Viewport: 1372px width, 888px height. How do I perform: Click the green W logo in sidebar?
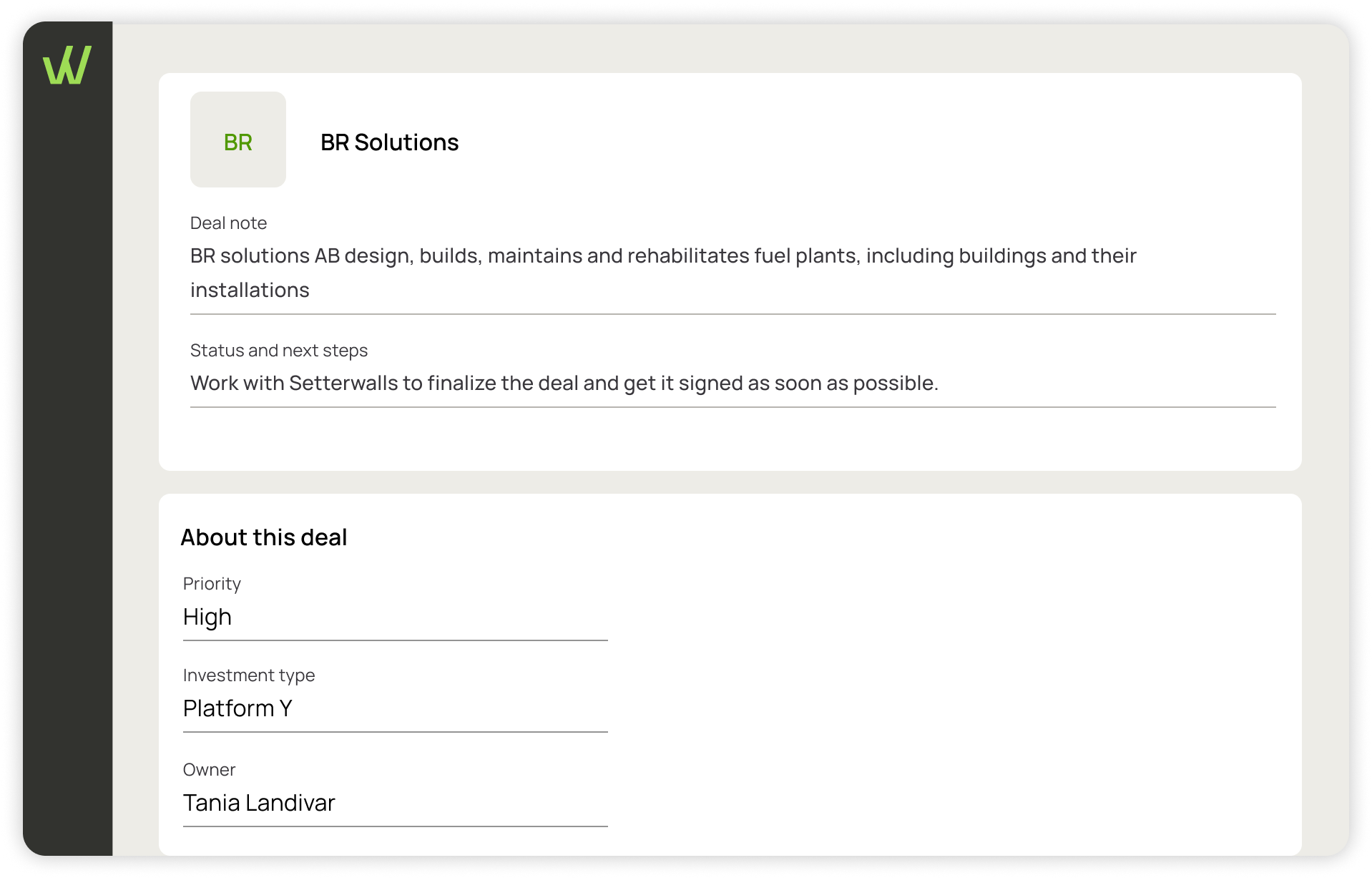pyautogui.click(x=67, y=65)
